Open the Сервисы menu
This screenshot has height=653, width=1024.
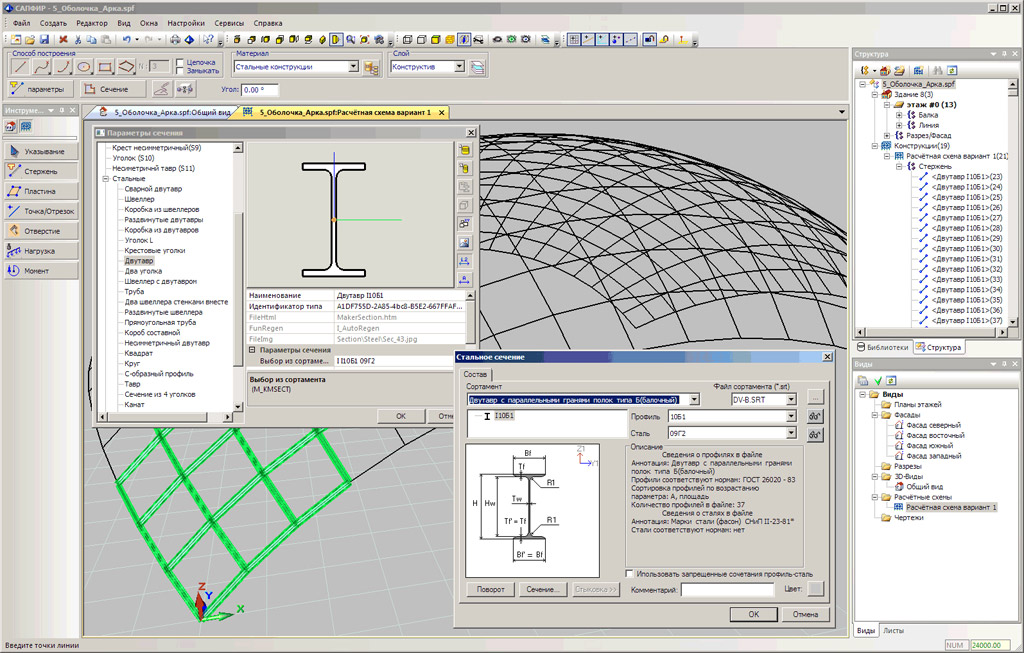(x=227, y=22)
